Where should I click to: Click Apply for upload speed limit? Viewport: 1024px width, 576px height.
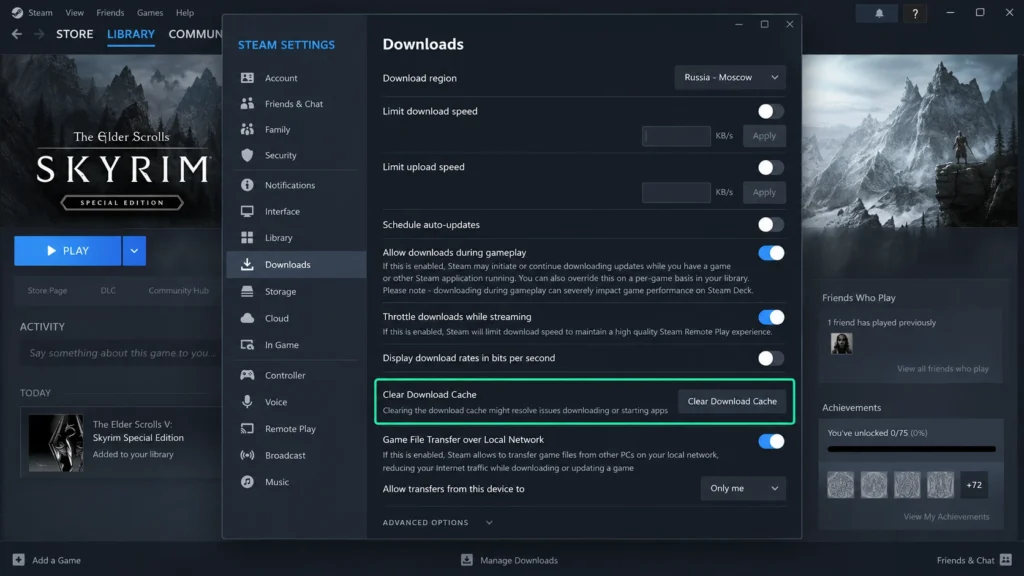(764, 192)
